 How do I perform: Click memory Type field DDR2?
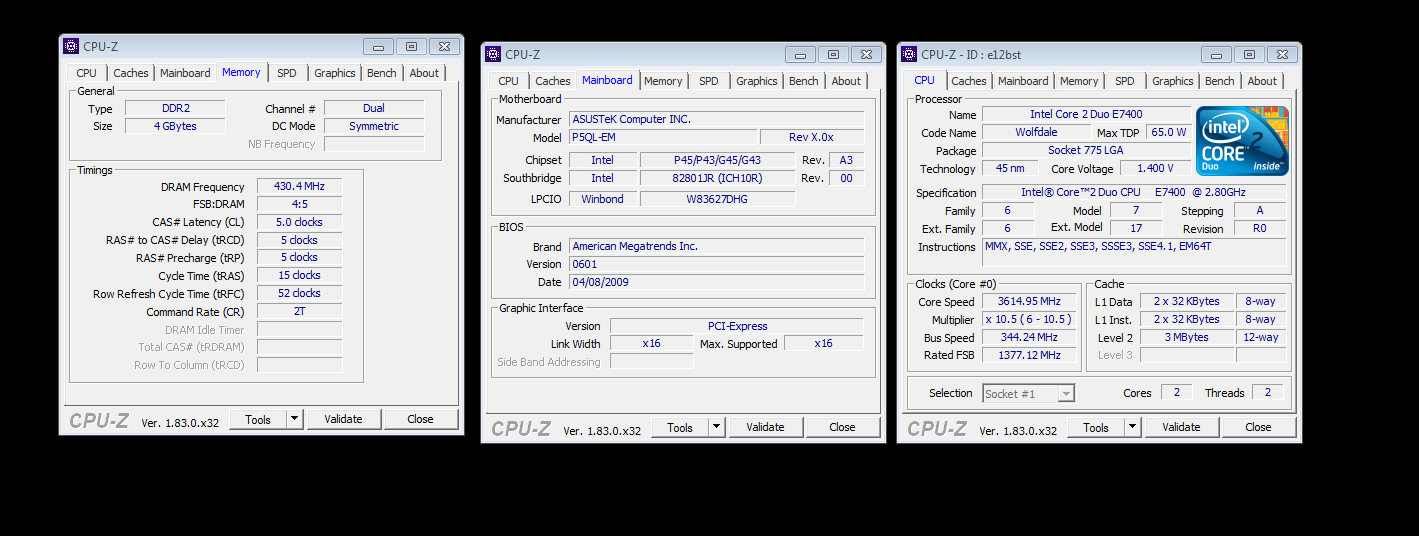[175, 108]
